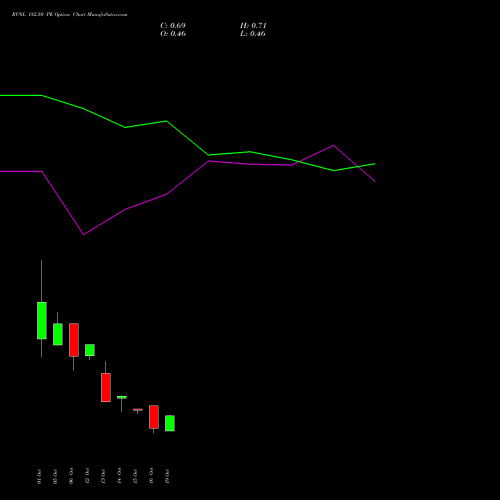500x500 pixels.
Task: Click the '15 Oct' date axis label
Action: click(x=135, y=476)
